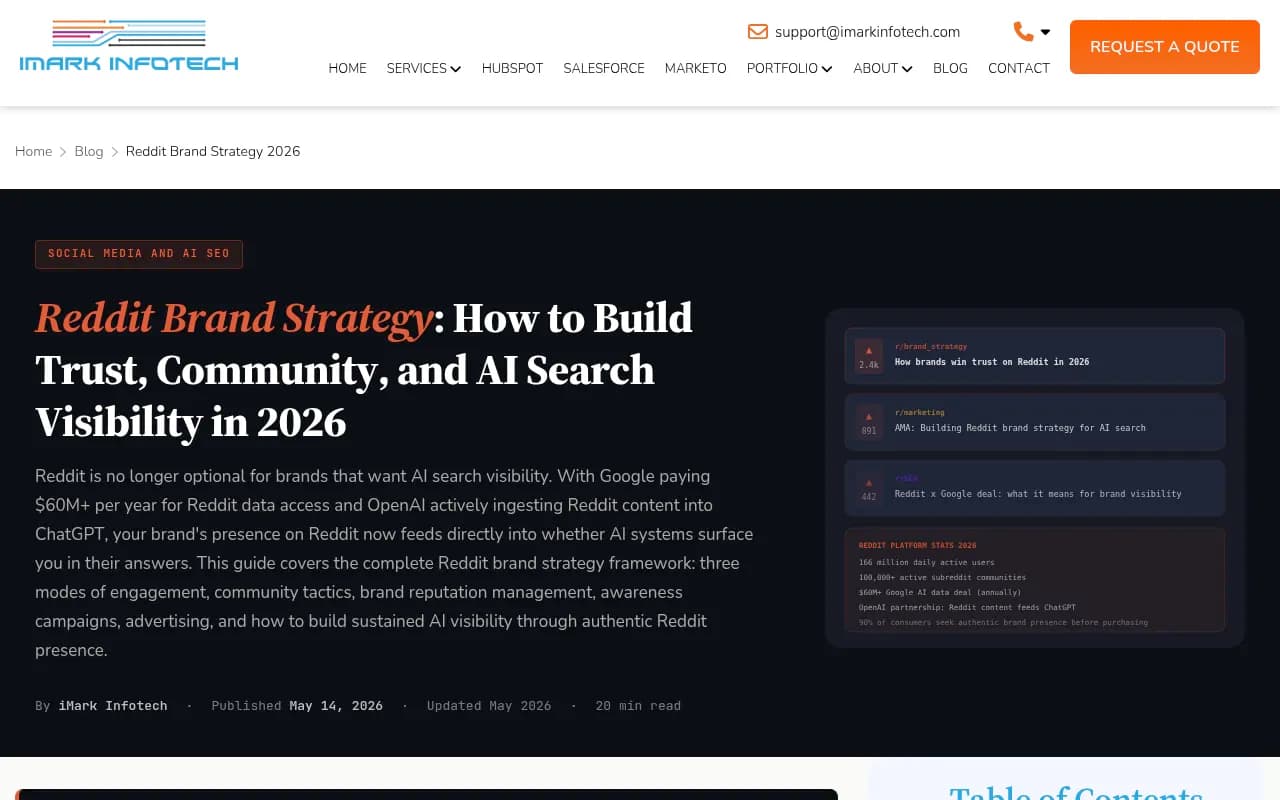Click the Blog breadcrumb link
Screen dimensions: 1280x800
pos(89,151)
